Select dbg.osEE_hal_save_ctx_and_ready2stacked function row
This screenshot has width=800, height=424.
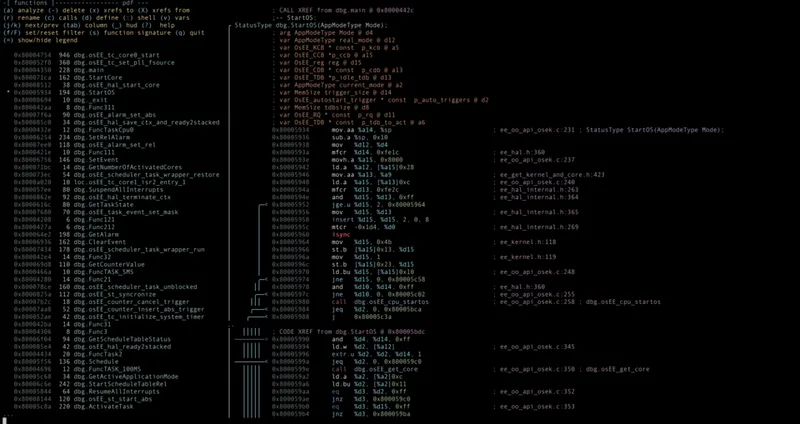point(117,122)
